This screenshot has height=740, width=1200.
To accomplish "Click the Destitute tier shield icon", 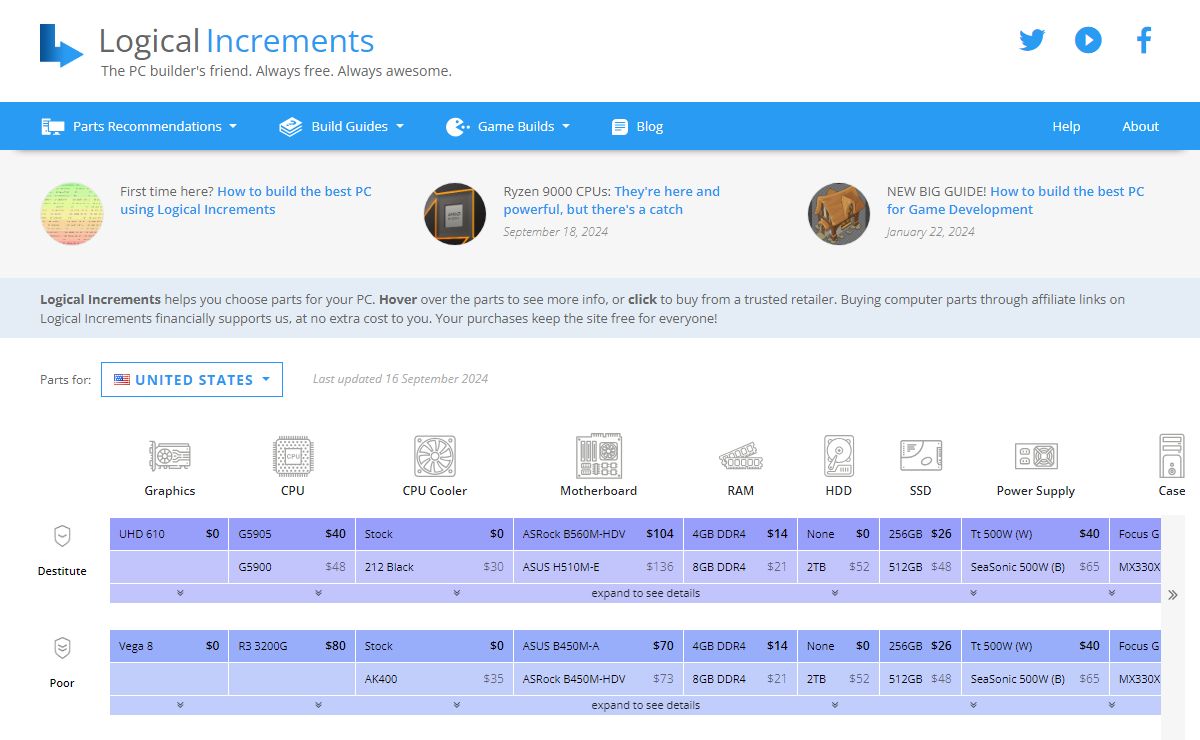I will click(x=62, y=537).
